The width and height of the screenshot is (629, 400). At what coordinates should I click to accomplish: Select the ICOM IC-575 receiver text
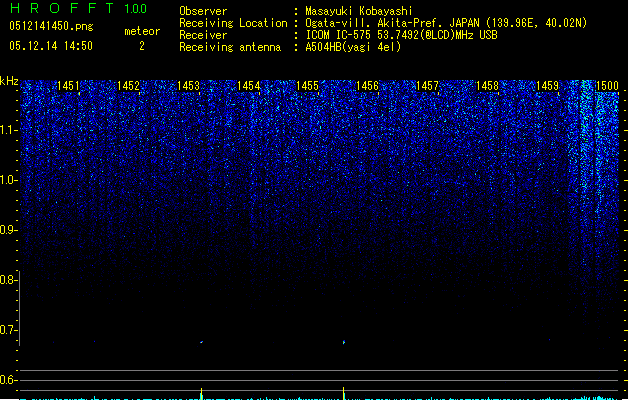(x=401, y=35)
